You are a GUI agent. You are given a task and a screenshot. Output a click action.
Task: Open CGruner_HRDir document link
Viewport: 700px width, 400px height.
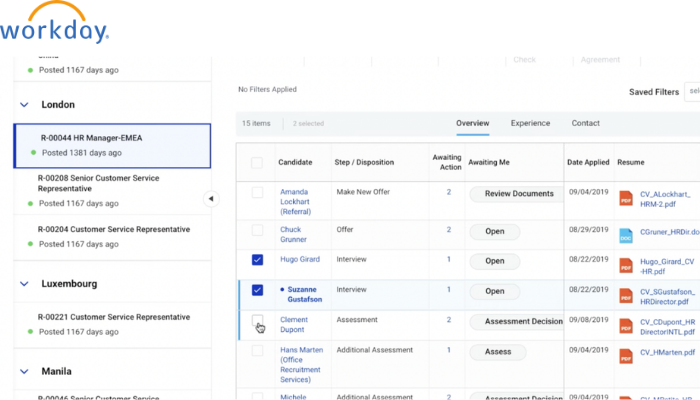(670, 232)
